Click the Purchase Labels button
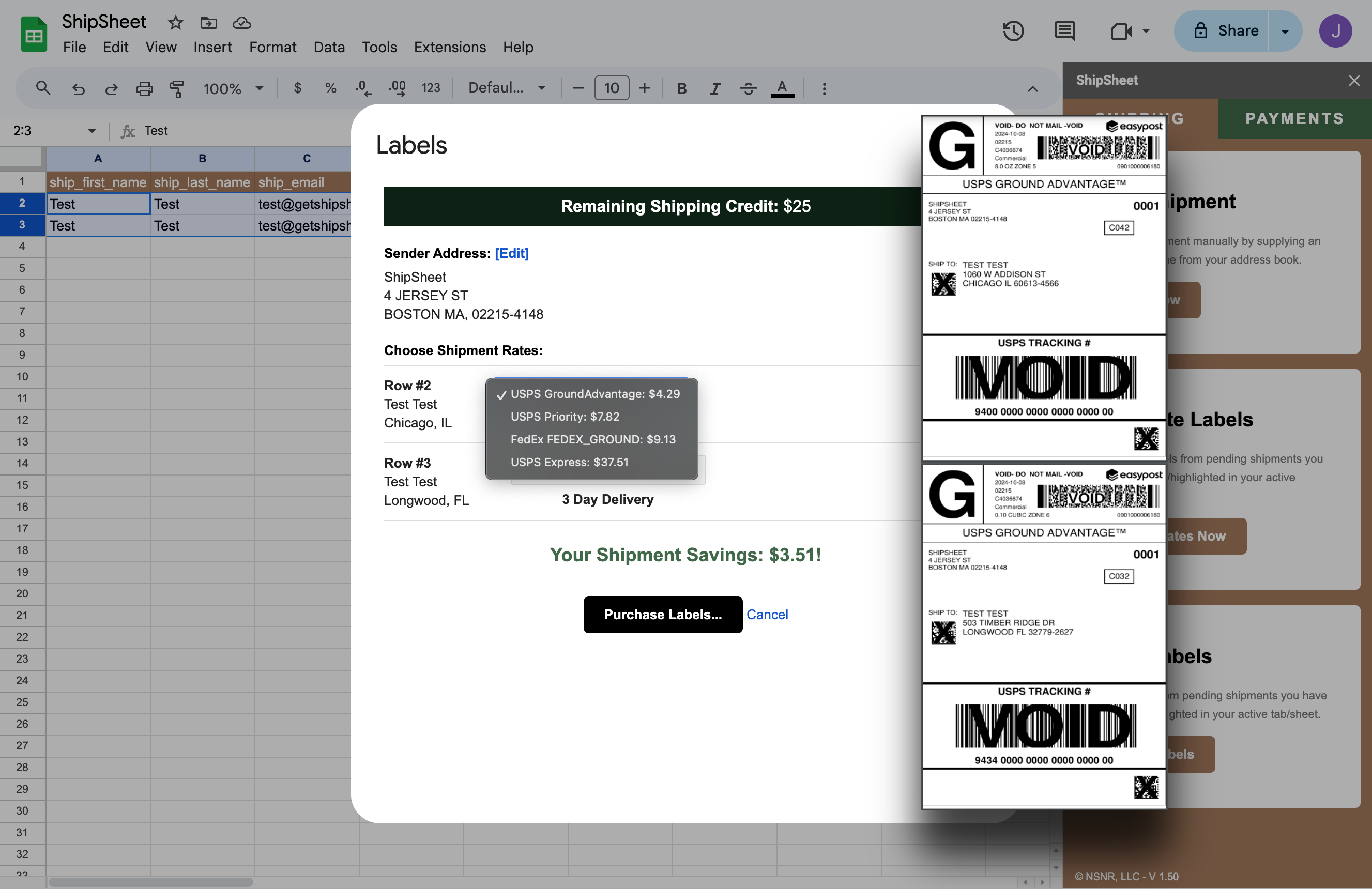Viewport: 1372px width, 889px height. point(662,615)
